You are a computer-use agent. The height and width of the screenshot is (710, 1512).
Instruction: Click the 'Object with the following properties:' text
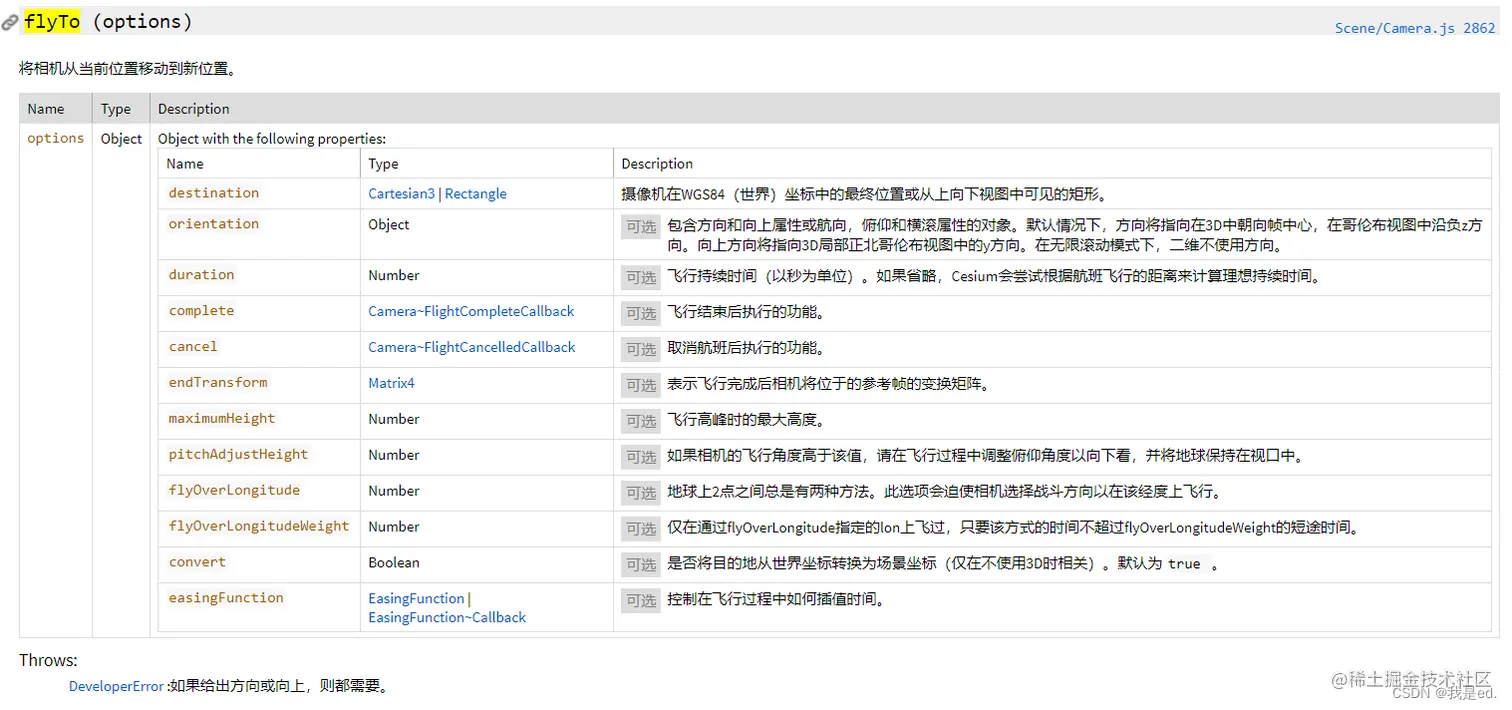pyautogui.click(x=272, y=139)
